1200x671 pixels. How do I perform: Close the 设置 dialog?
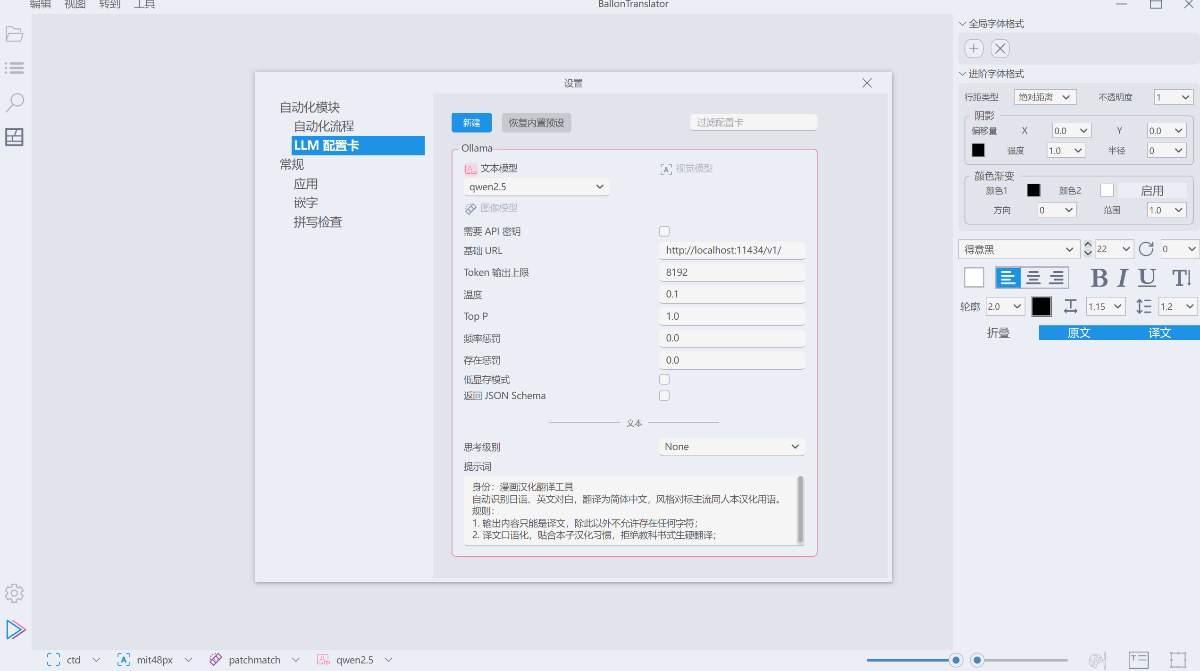(x=867, y=83)
